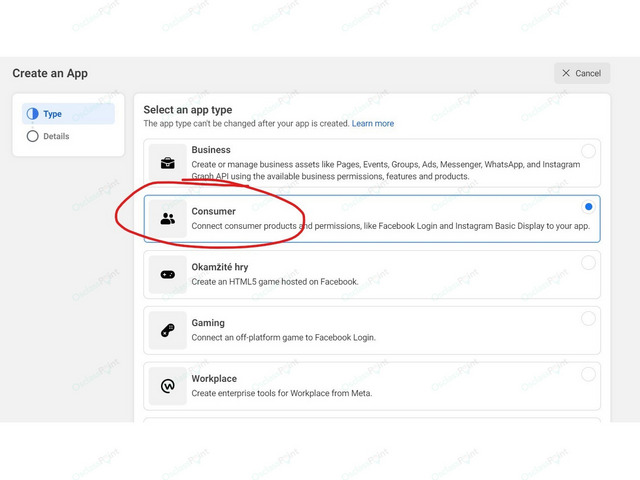Click the 'Create an App' title
Screen dimensions: 640x480
(50, 73)
